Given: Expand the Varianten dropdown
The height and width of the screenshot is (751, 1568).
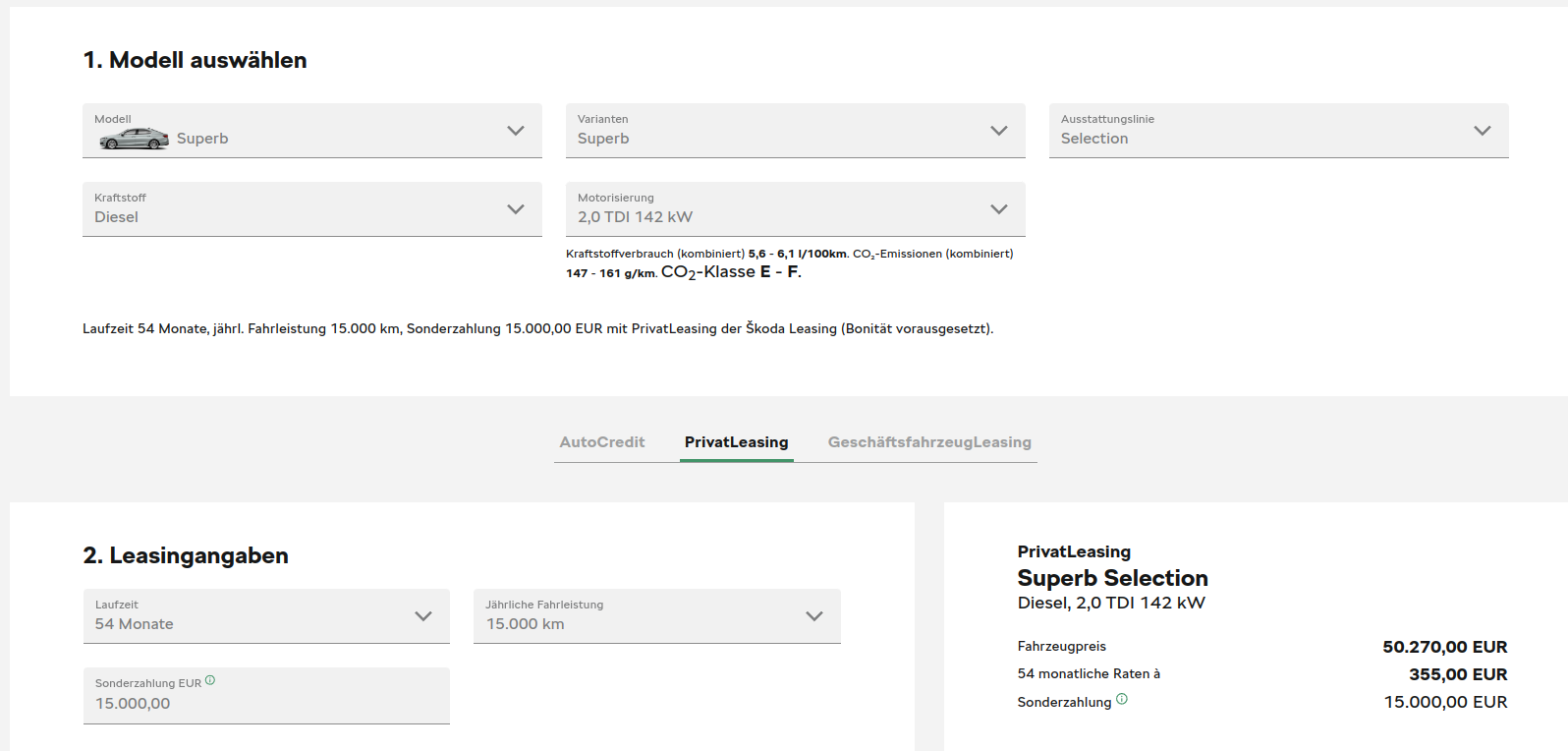Looking at the screenshot, I should pyautogui.click(x=796, y=131).
